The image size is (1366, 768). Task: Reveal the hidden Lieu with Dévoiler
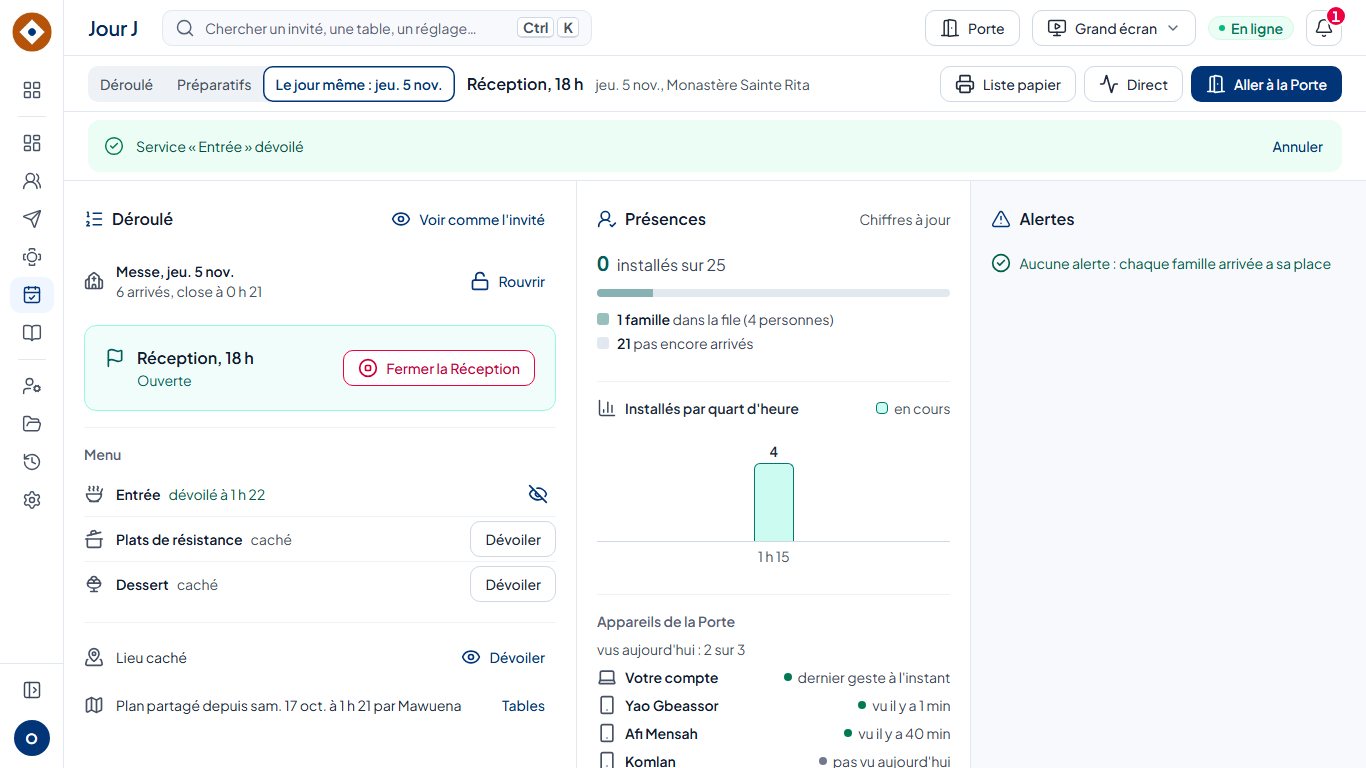tap(503, 658)
